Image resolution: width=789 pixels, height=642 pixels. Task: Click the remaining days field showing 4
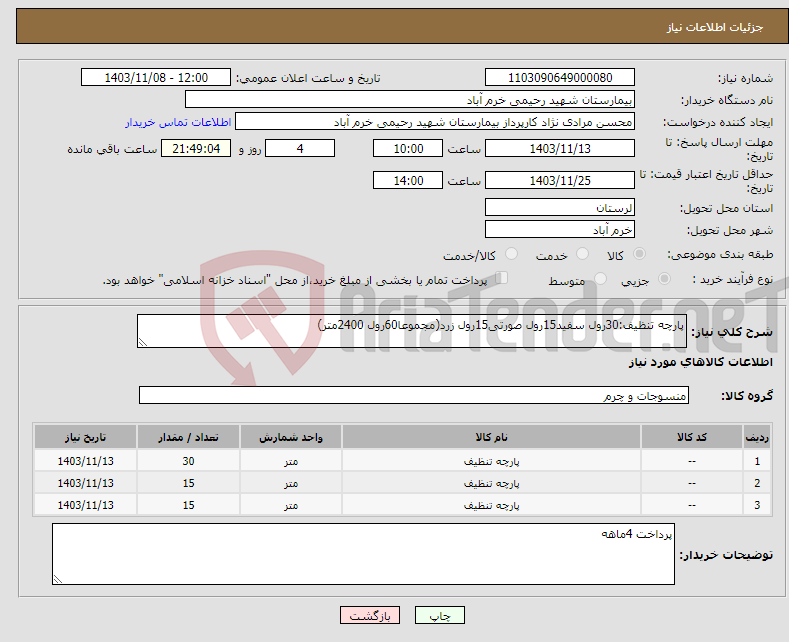pyautogui.click(x=300, y=148)
